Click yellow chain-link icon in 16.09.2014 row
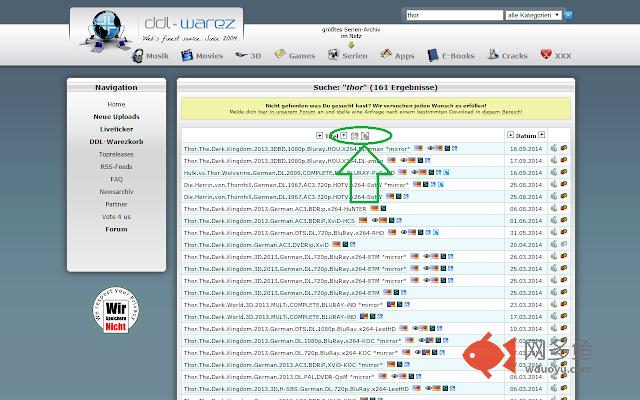 pos(564,172)
